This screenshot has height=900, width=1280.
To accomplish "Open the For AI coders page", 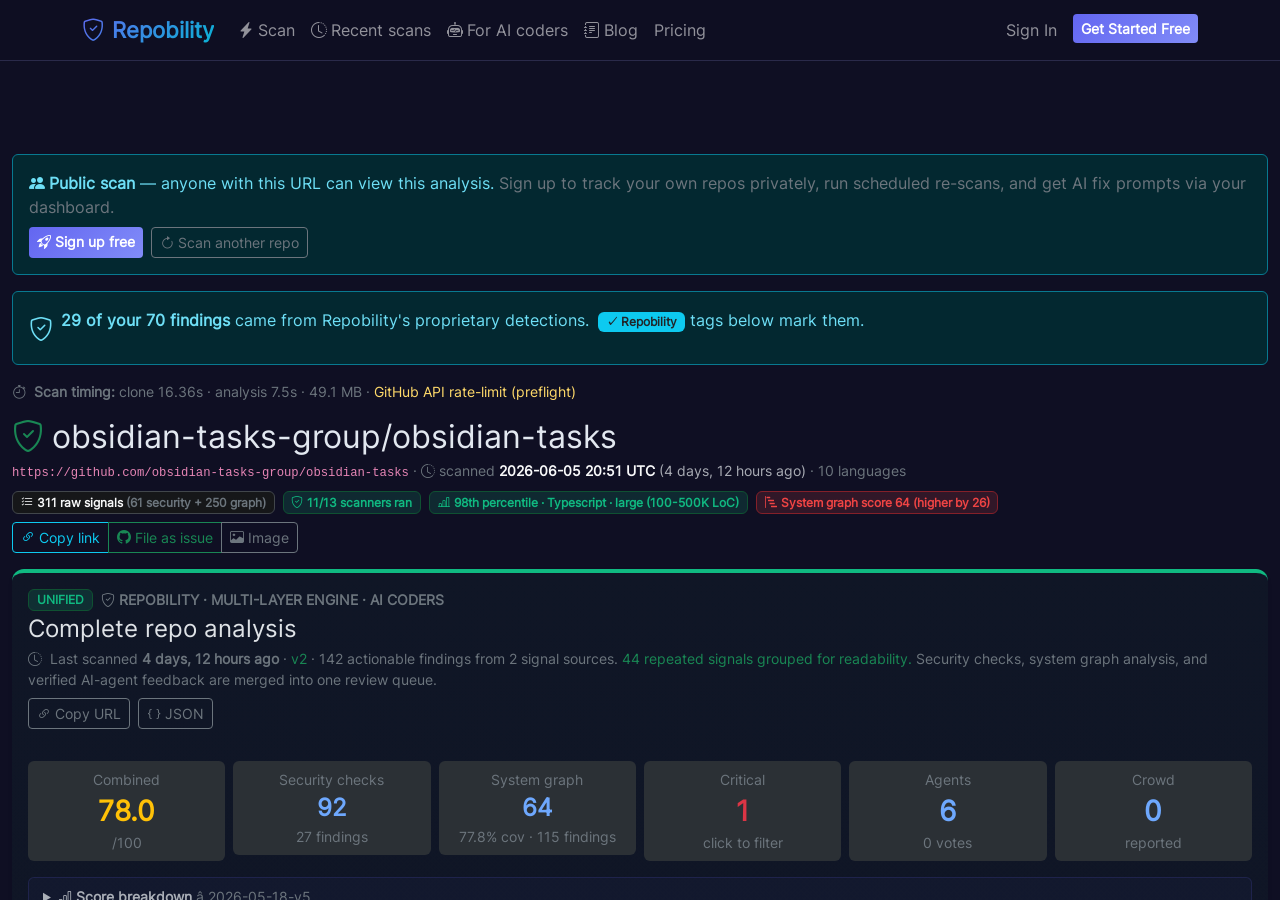I will point(508,30).
